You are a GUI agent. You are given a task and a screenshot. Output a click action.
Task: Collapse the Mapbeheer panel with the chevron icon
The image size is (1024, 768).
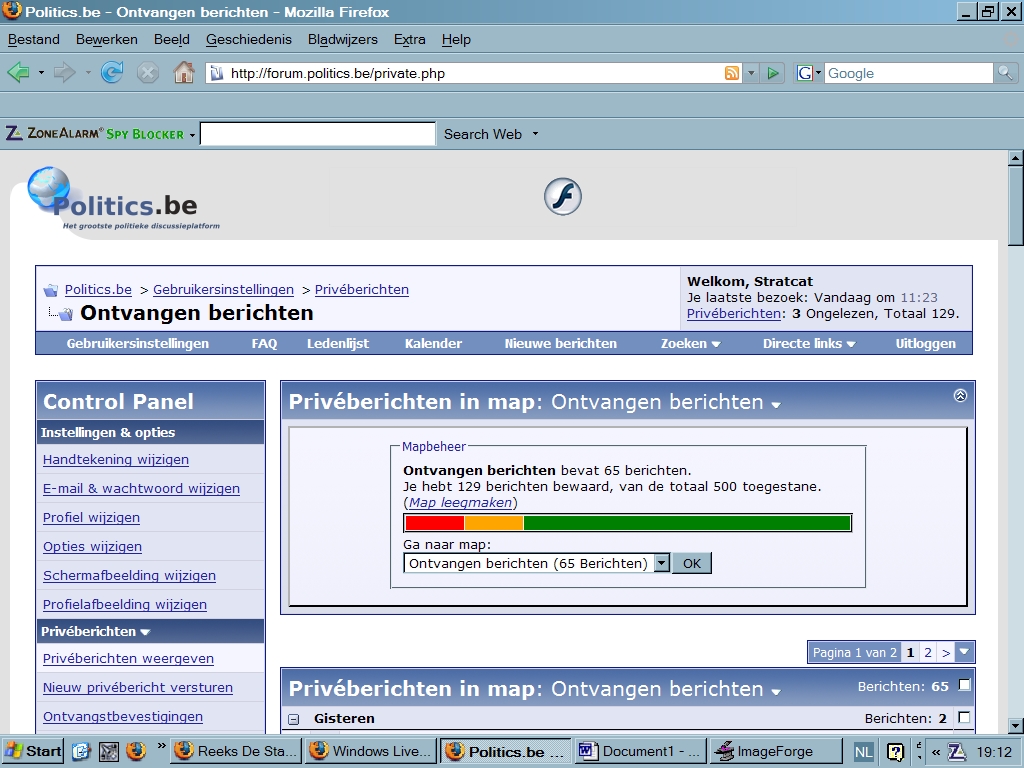[x=960, y=396]
